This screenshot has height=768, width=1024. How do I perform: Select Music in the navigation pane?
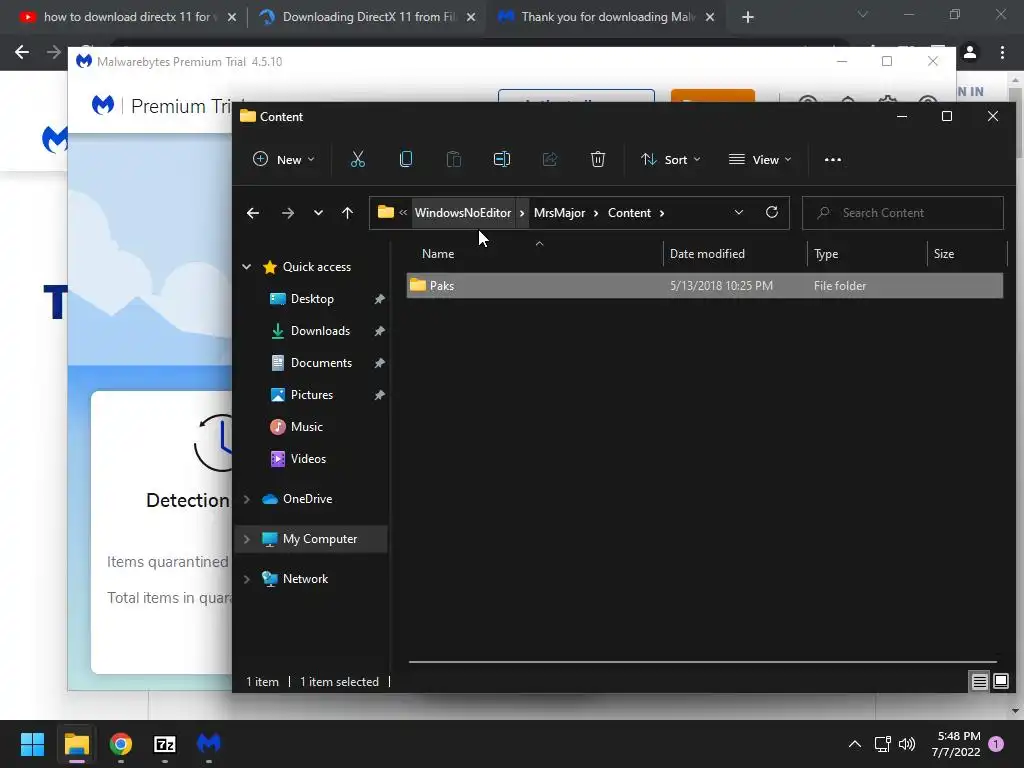(x=306, y=426)
